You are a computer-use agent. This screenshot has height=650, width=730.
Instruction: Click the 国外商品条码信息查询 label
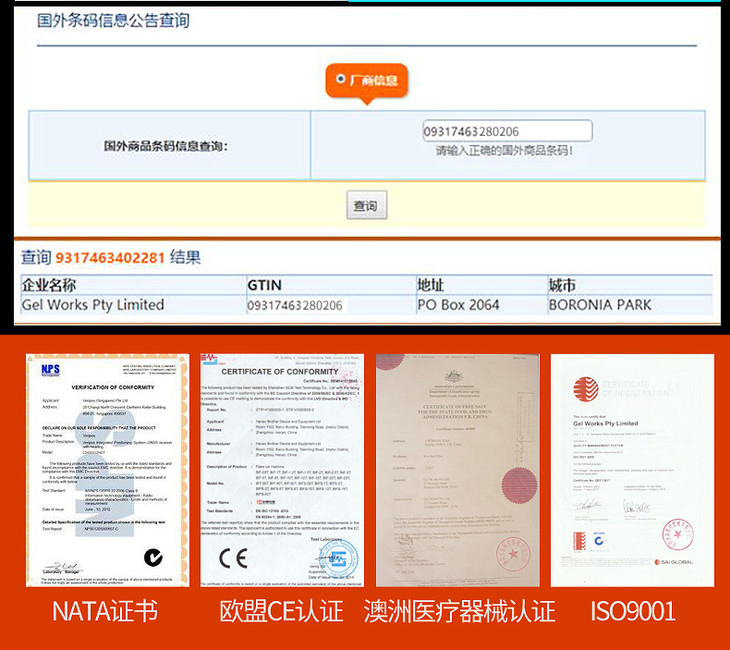pos(166,146)
